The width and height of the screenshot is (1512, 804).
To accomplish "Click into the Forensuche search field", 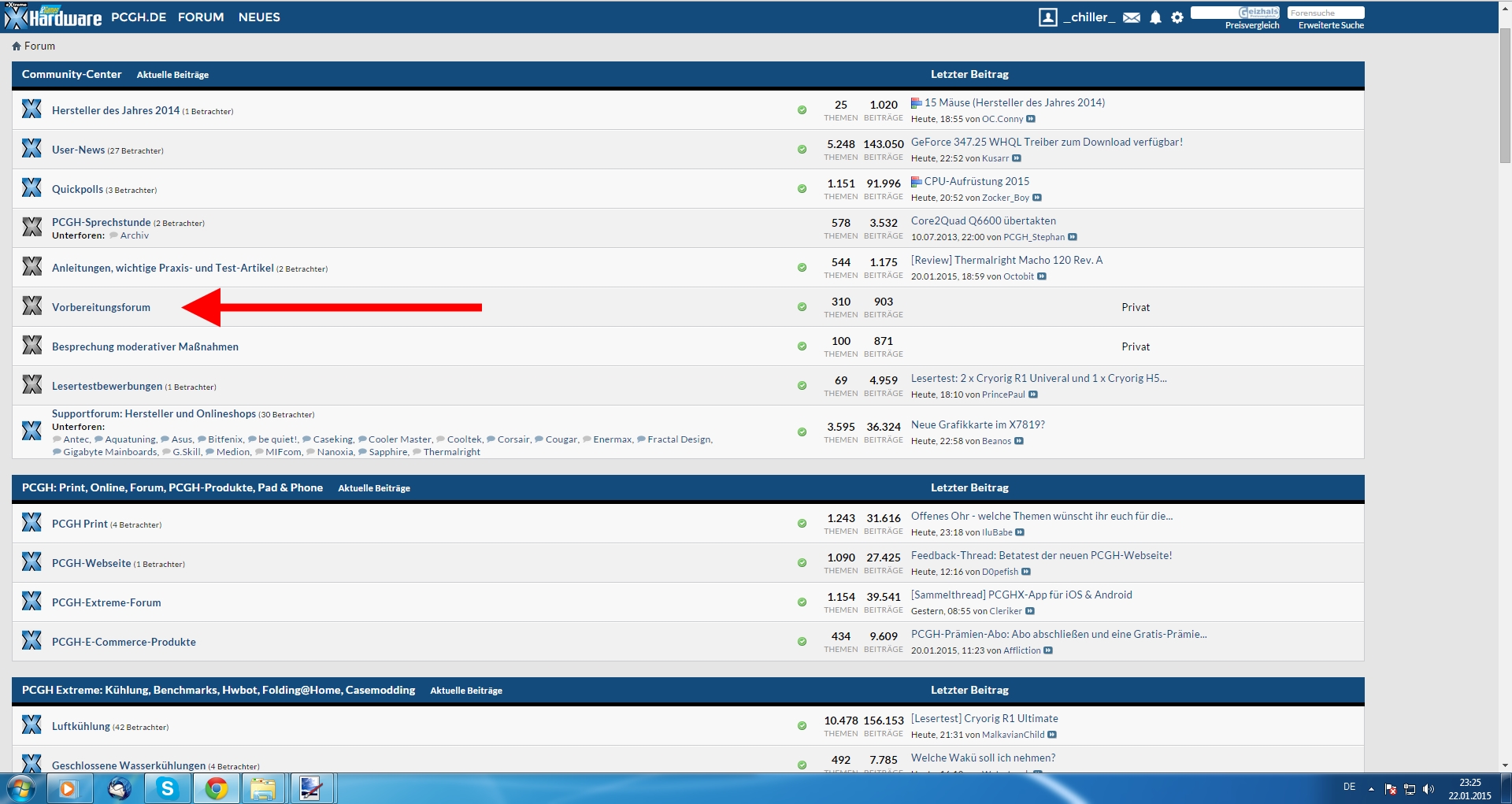I will tap(1325, 13).
